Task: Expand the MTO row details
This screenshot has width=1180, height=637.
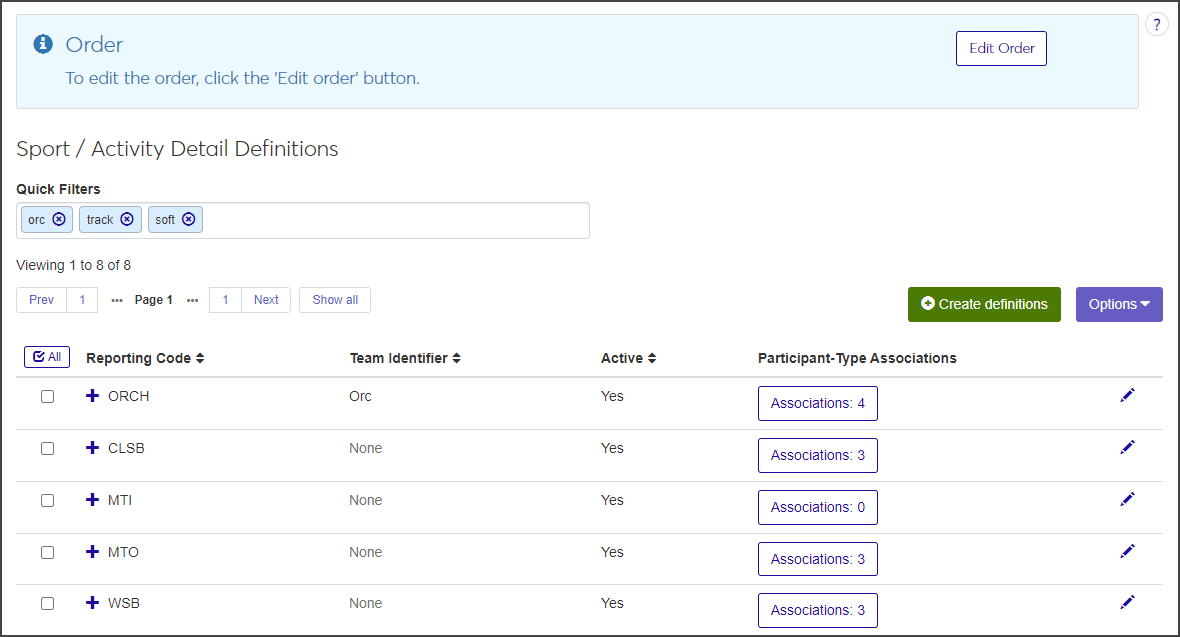Action: pos(93,552)
